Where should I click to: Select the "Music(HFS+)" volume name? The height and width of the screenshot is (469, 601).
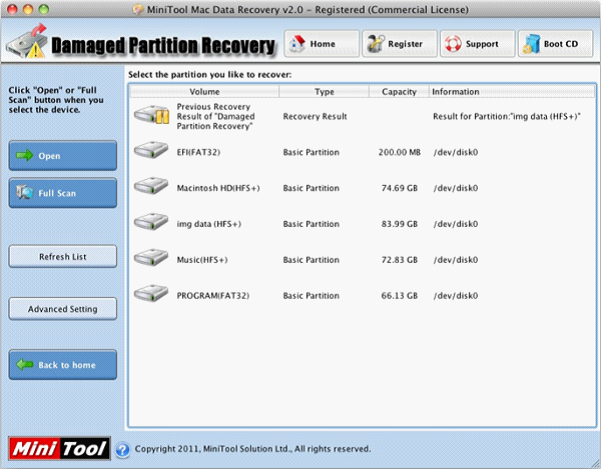tap(202, 260)
